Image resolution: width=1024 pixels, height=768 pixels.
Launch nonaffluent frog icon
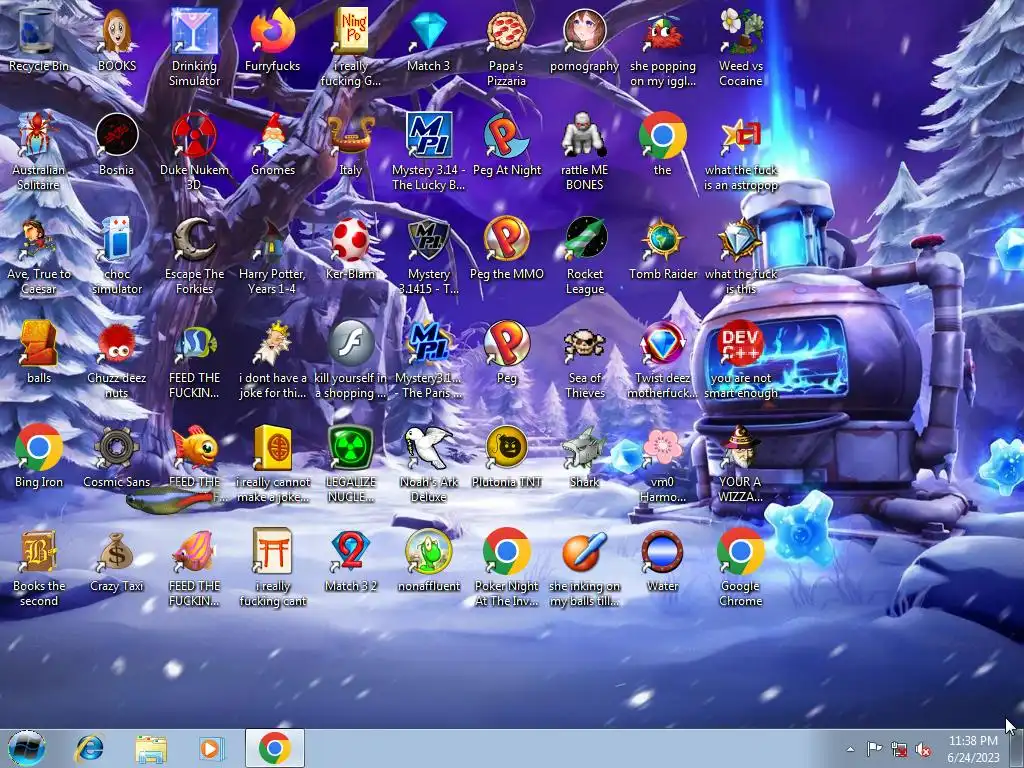click(428, 560)
